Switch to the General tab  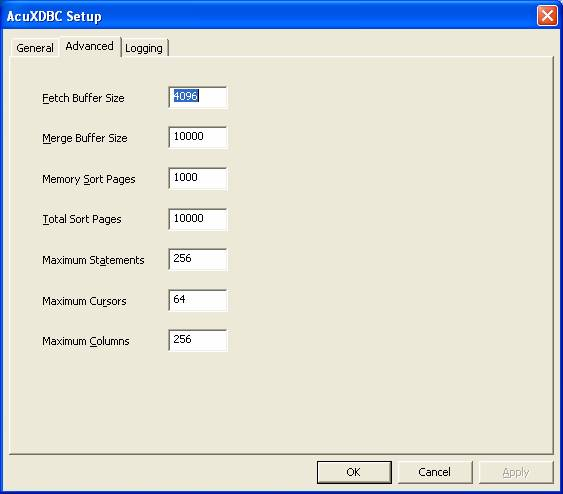click(x=34, y=48)
